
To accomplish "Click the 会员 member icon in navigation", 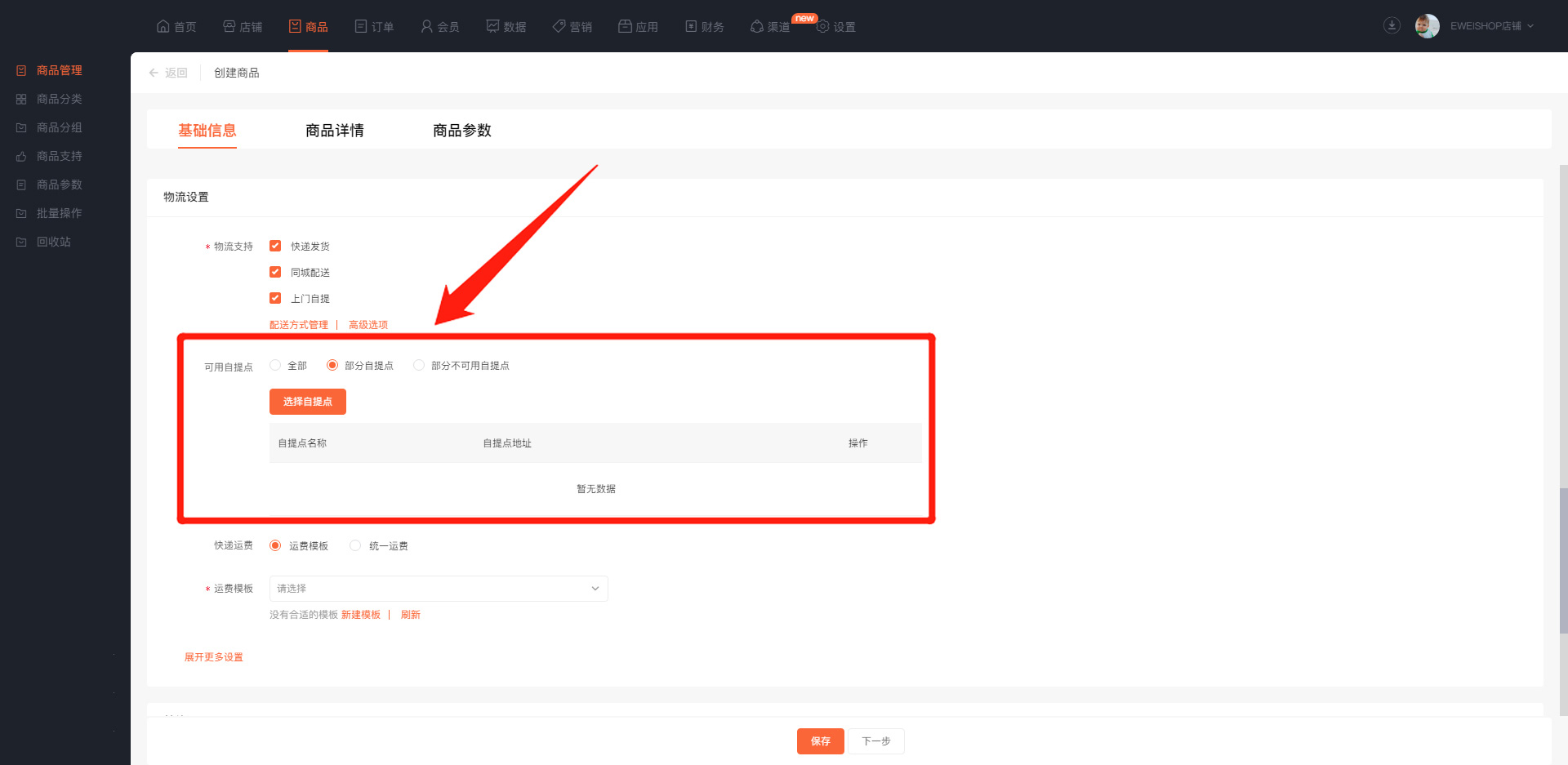I will 426,26.
